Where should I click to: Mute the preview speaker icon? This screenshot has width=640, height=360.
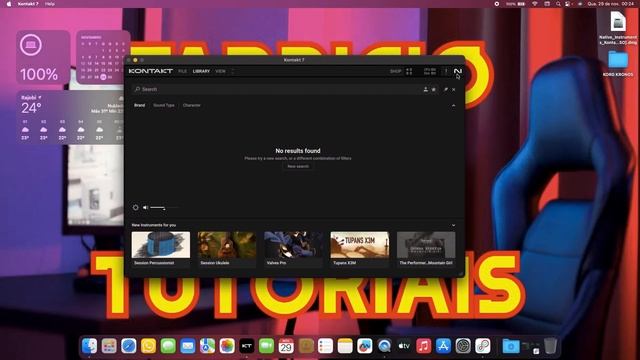(145, 207)
